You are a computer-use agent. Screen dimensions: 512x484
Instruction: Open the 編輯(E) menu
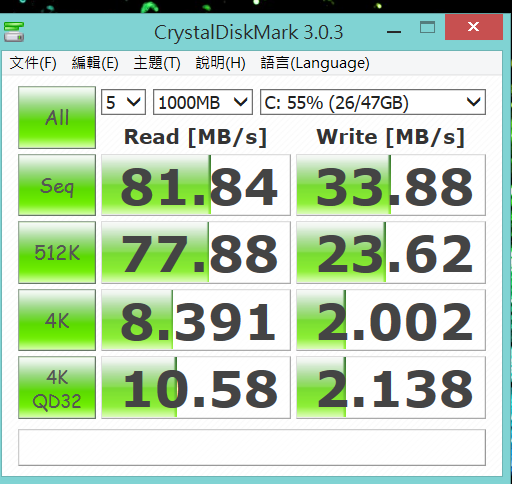click(95, 63)
